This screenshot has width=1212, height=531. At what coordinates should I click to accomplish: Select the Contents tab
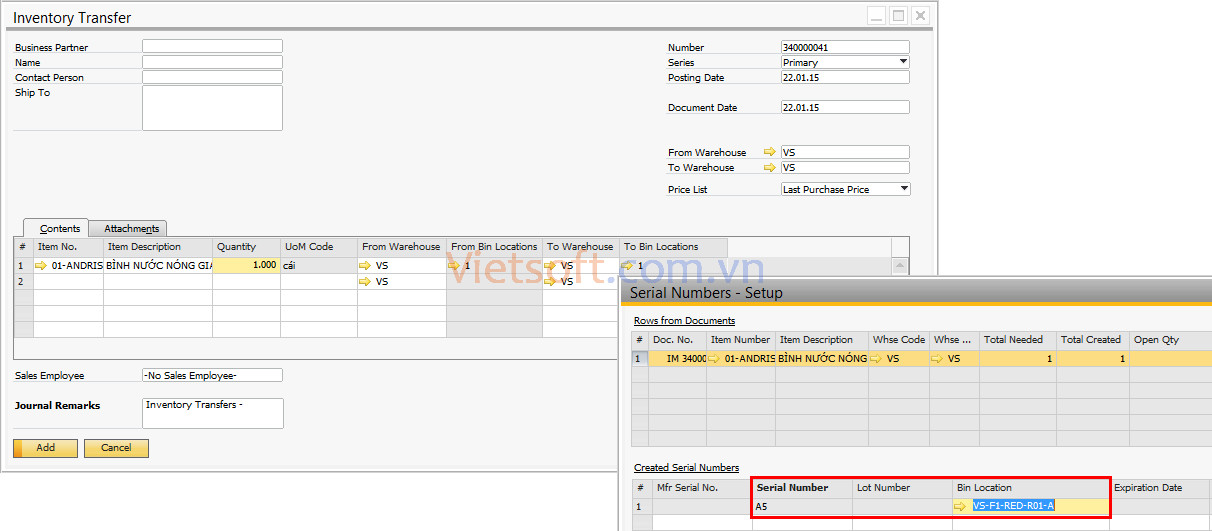click(x=60, y=229)
